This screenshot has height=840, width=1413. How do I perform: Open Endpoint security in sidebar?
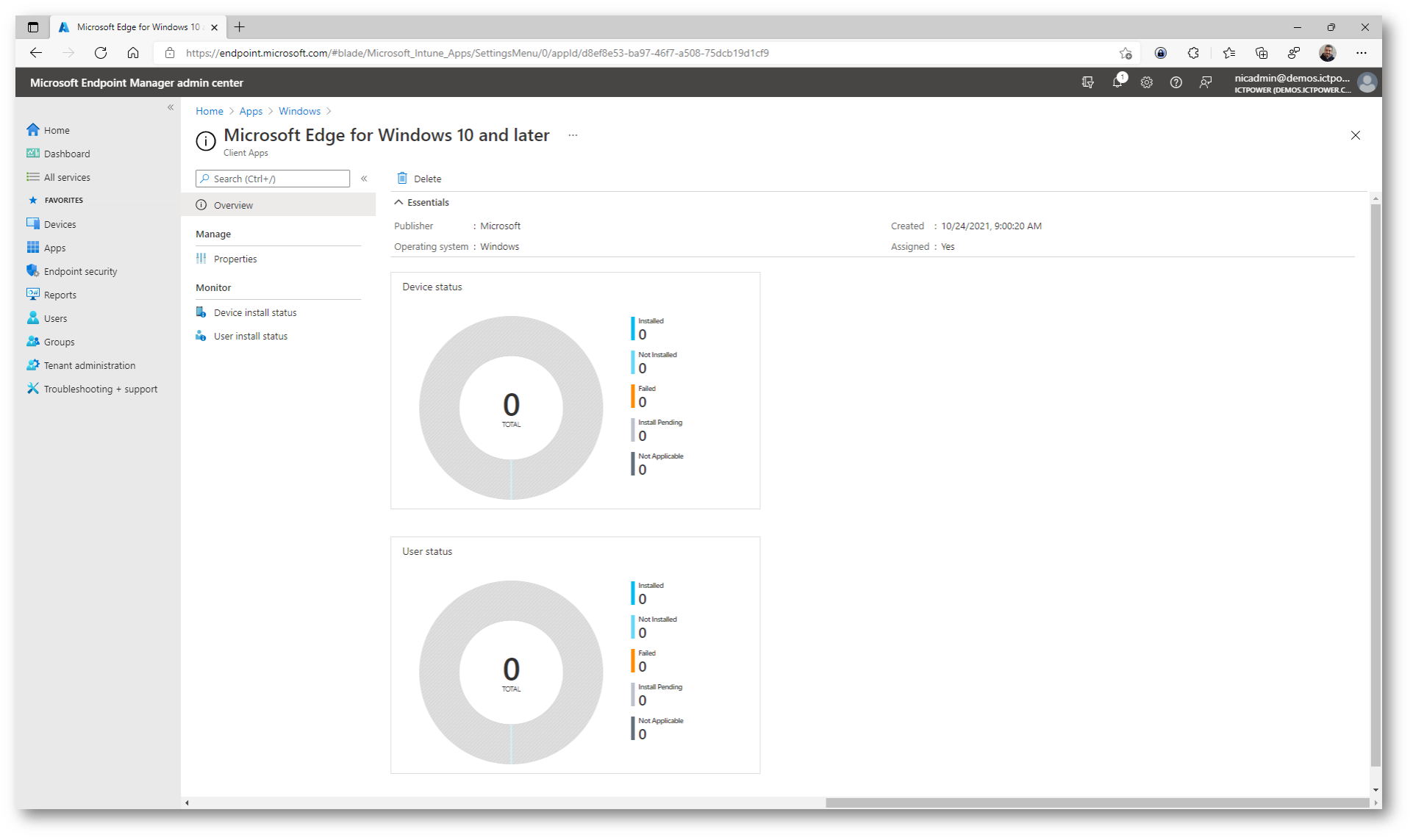(80, 271)
